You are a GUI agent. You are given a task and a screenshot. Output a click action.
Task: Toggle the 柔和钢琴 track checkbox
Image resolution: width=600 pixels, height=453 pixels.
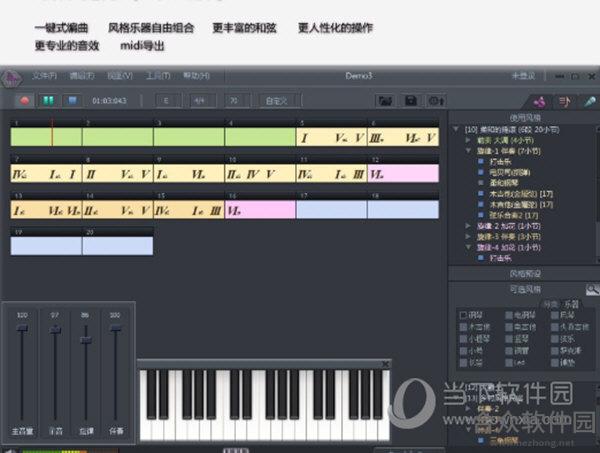(x=481, y=183)
